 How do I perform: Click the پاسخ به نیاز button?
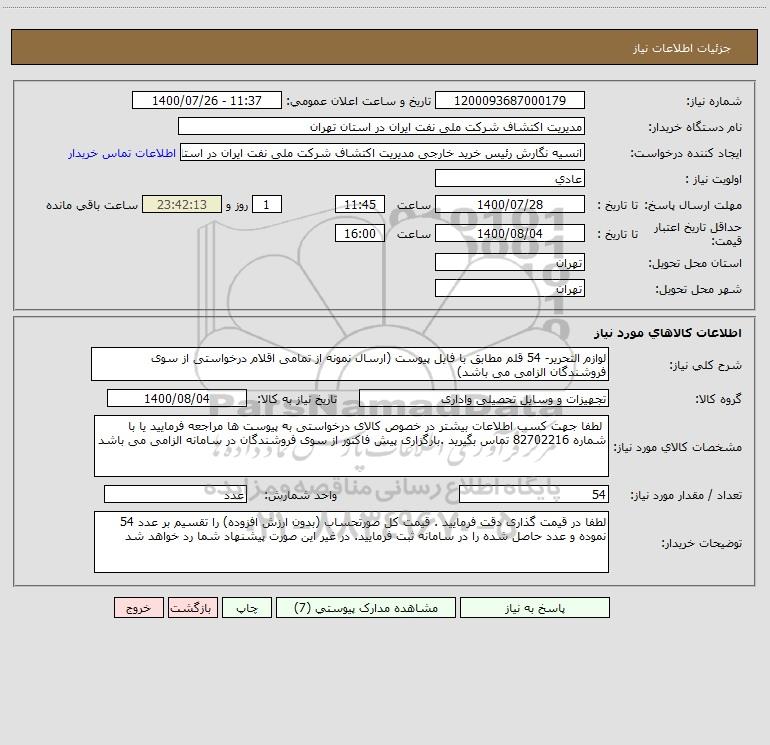(x=535, y=607)
